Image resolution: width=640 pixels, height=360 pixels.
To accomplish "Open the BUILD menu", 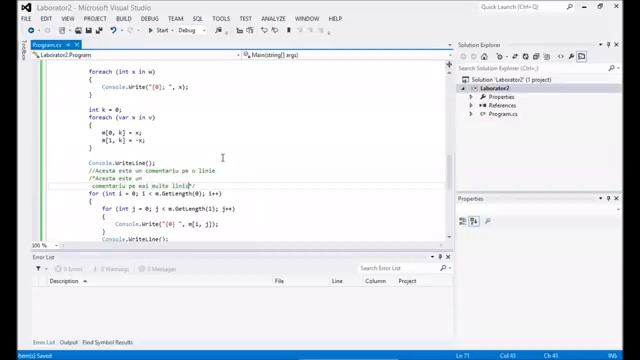I will coord(124,19).
